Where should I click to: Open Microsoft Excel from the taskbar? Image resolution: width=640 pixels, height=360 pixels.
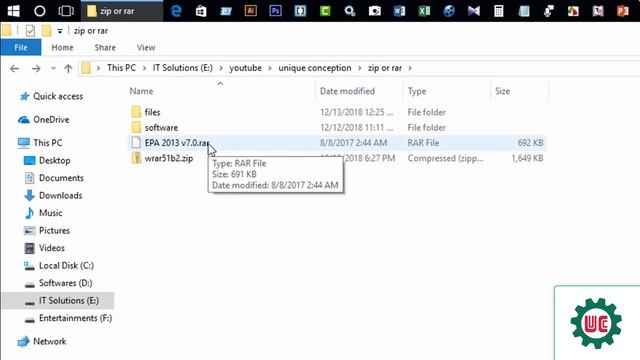(424, 11)
